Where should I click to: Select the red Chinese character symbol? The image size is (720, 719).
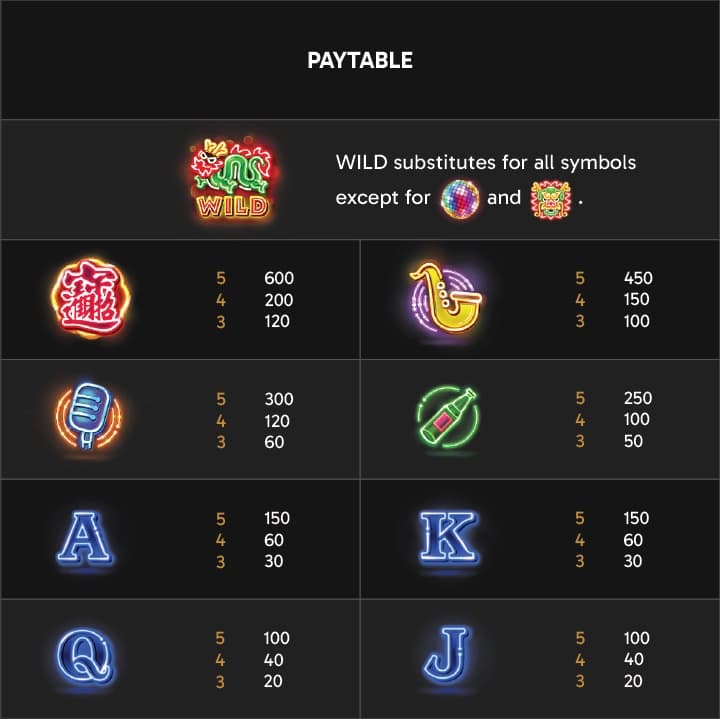click(90, 298)
